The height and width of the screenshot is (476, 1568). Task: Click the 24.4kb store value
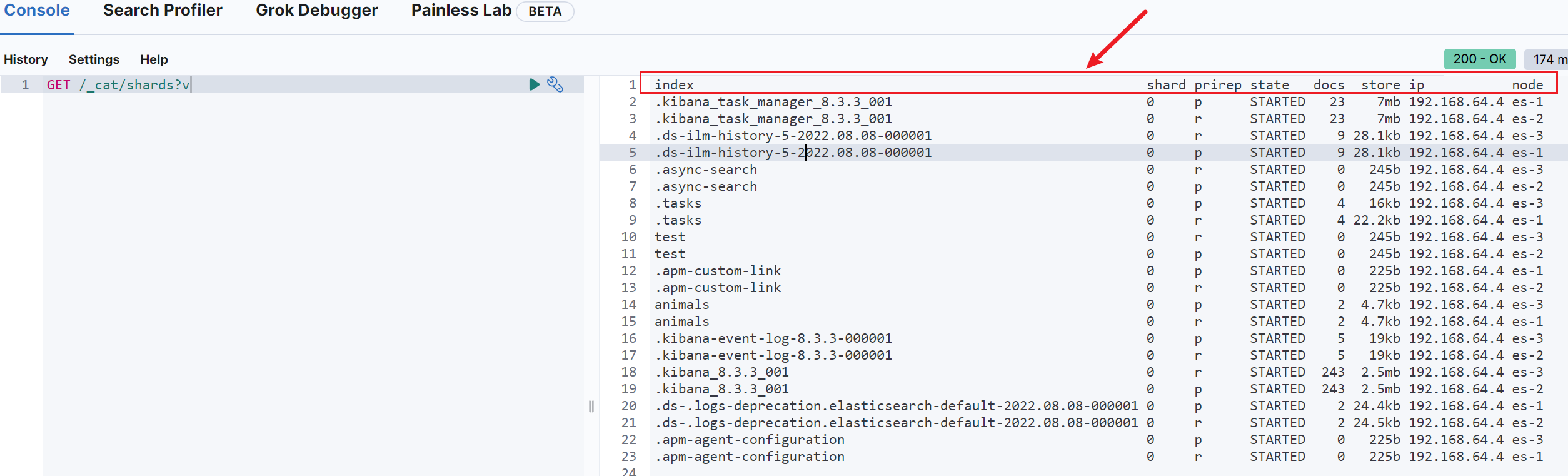tap(1377, 406)
